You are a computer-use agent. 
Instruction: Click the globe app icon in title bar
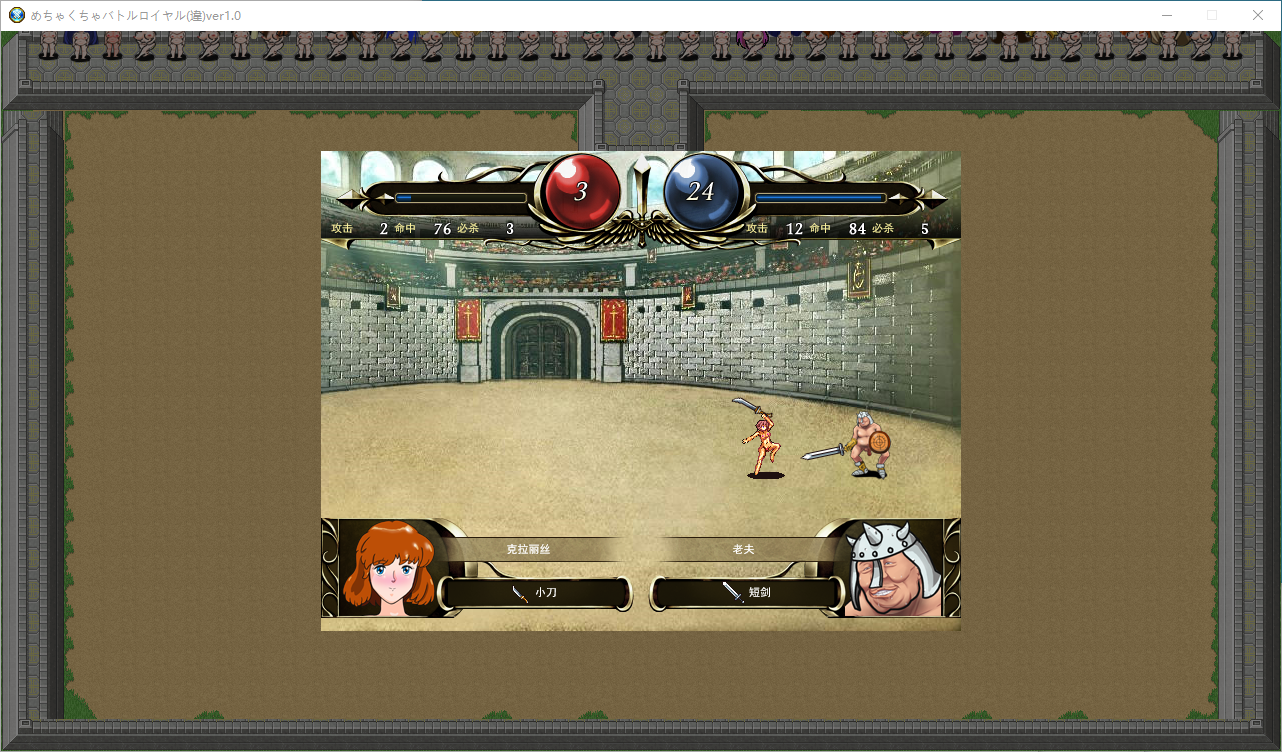[16, 15]
